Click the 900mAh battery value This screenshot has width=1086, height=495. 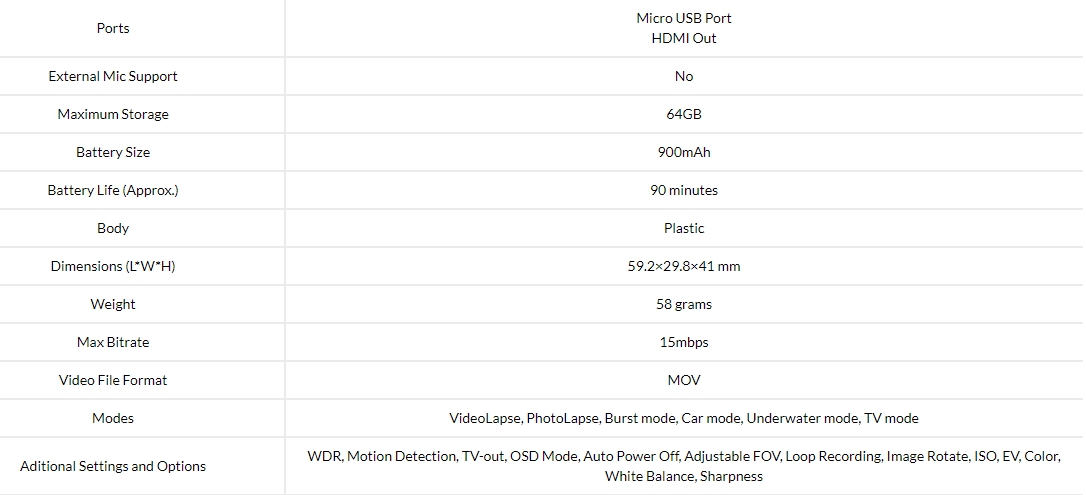pyautogui.click(x=684, y=152)
